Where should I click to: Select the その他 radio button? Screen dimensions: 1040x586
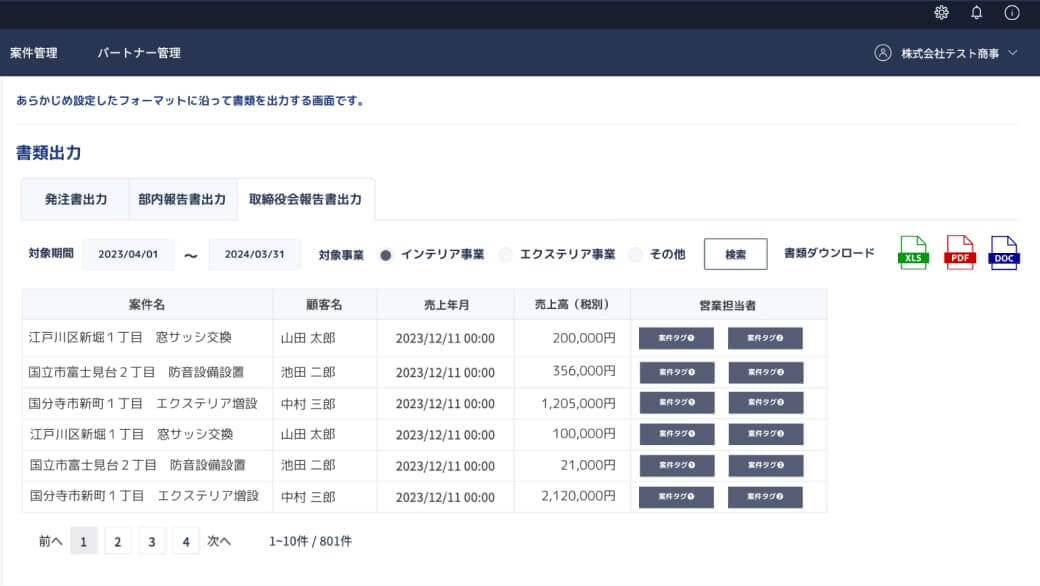635,255
